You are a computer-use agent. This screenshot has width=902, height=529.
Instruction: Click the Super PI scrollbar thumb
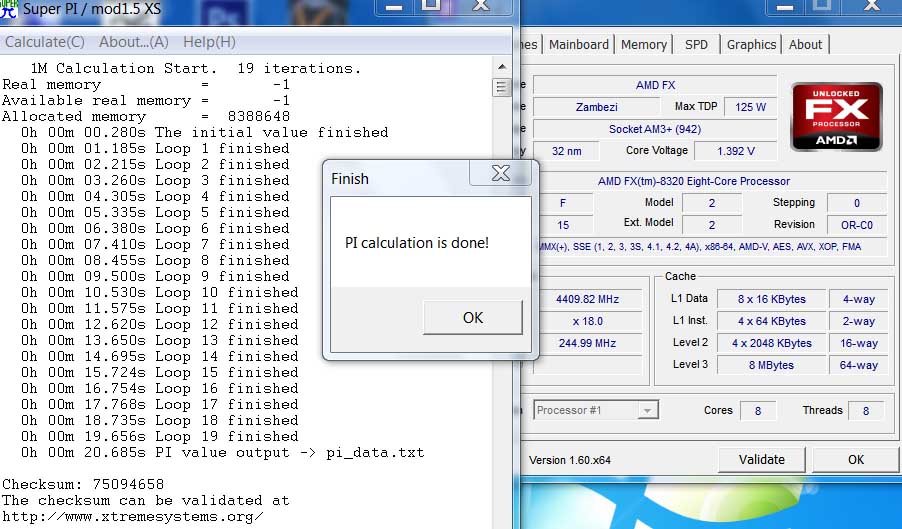click(x=502, y=87)
